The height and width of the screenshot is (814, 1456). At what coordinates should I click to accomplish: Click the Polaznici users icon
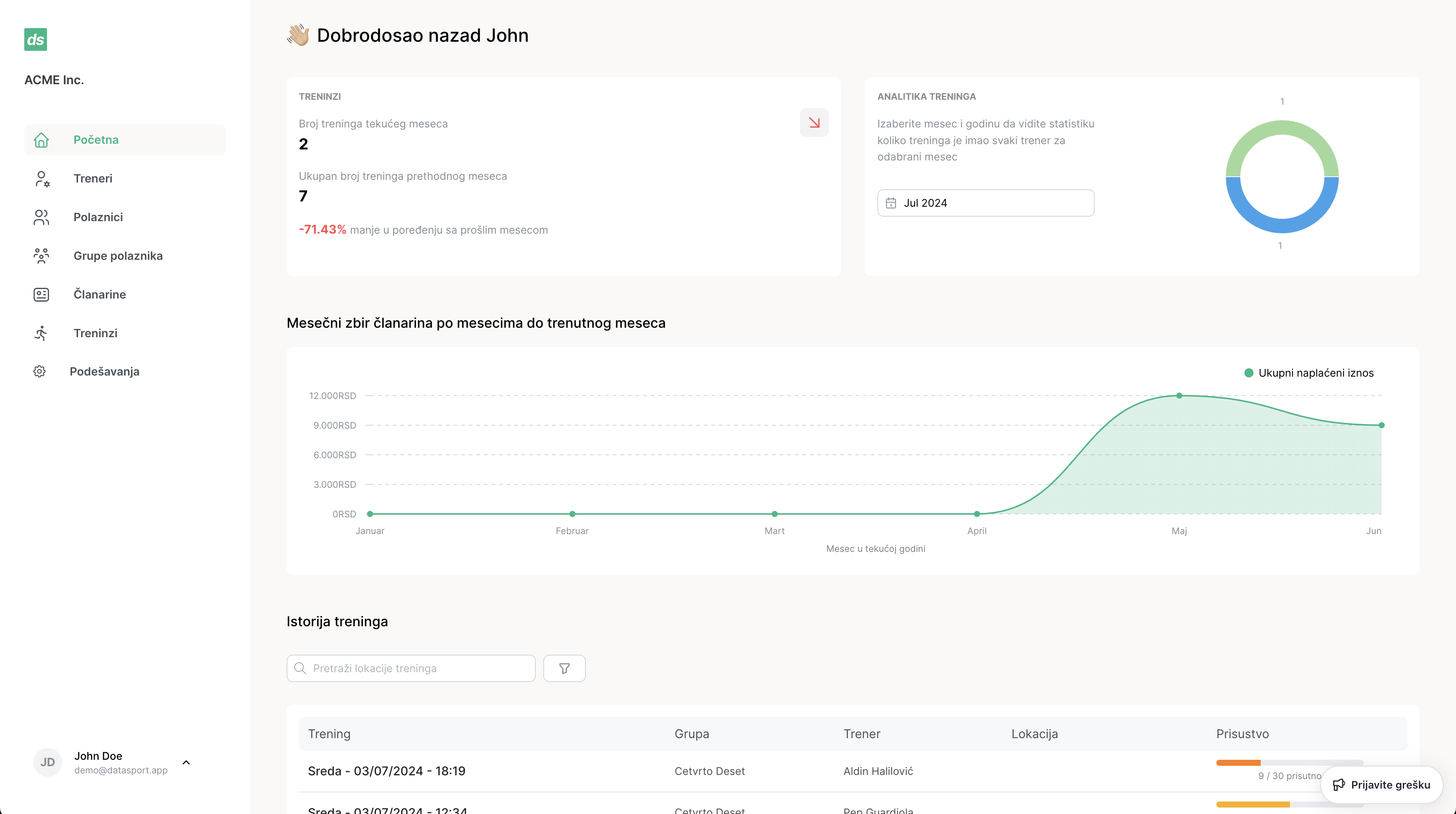41,217
